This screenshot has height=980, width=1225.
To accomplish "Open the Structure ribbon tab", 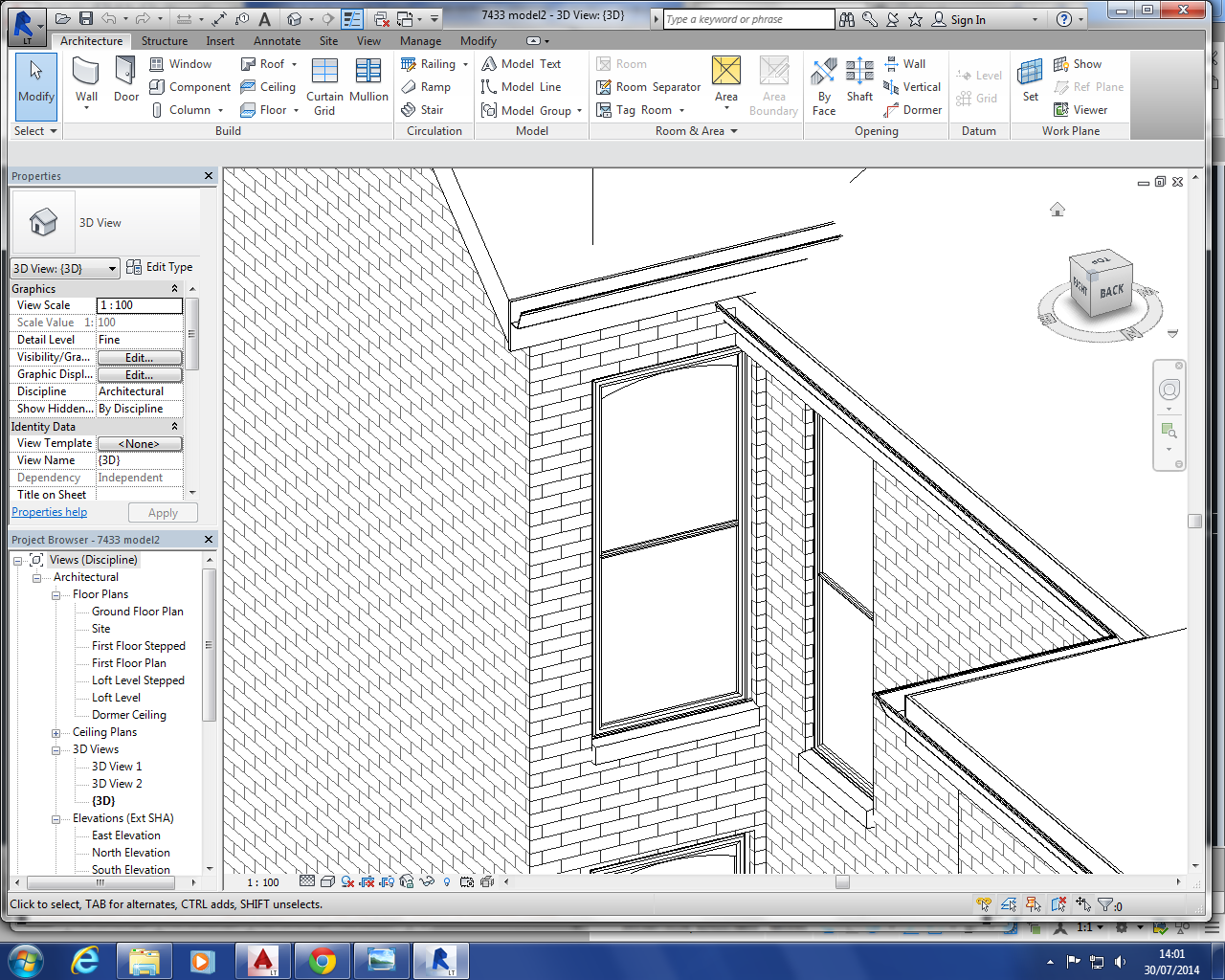I will point(165,41).
